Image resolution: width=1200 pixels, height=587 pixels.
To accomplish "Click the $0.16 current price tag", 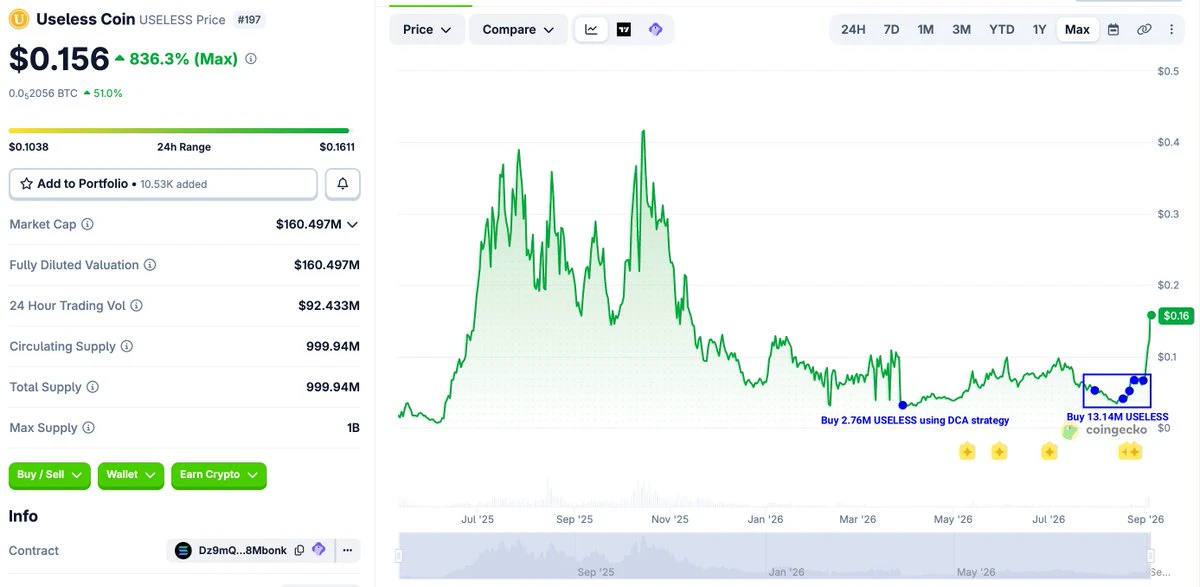I will pos(1176,316).
